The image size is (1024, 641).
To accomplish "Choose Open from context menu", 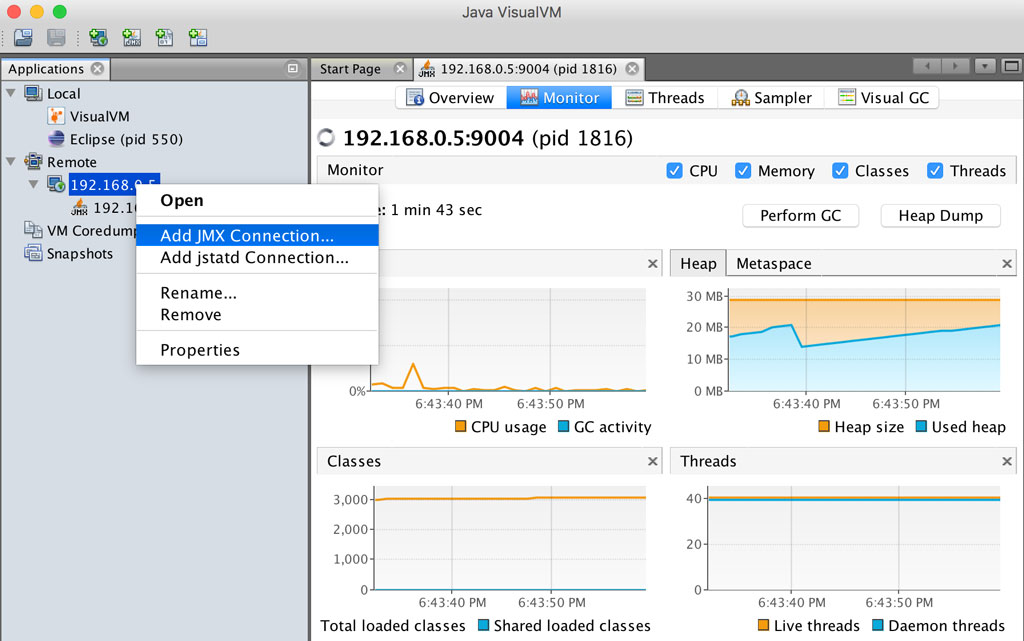I will point(257,200).
